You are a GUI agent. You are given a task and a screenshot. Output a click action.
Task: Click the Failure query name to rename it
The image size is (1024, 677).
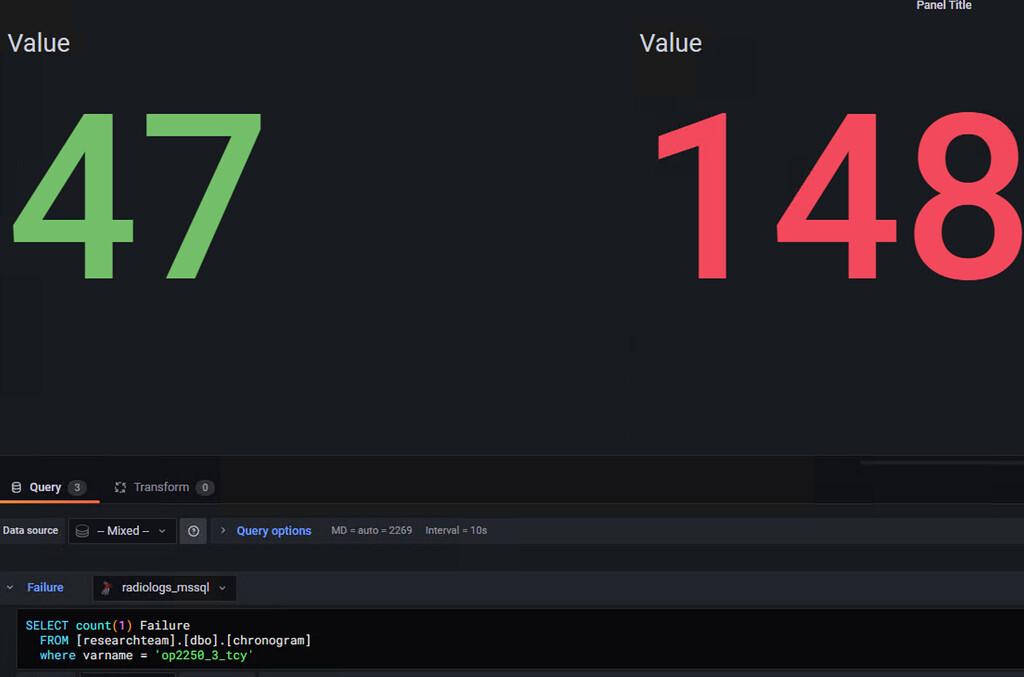[43, 588]
